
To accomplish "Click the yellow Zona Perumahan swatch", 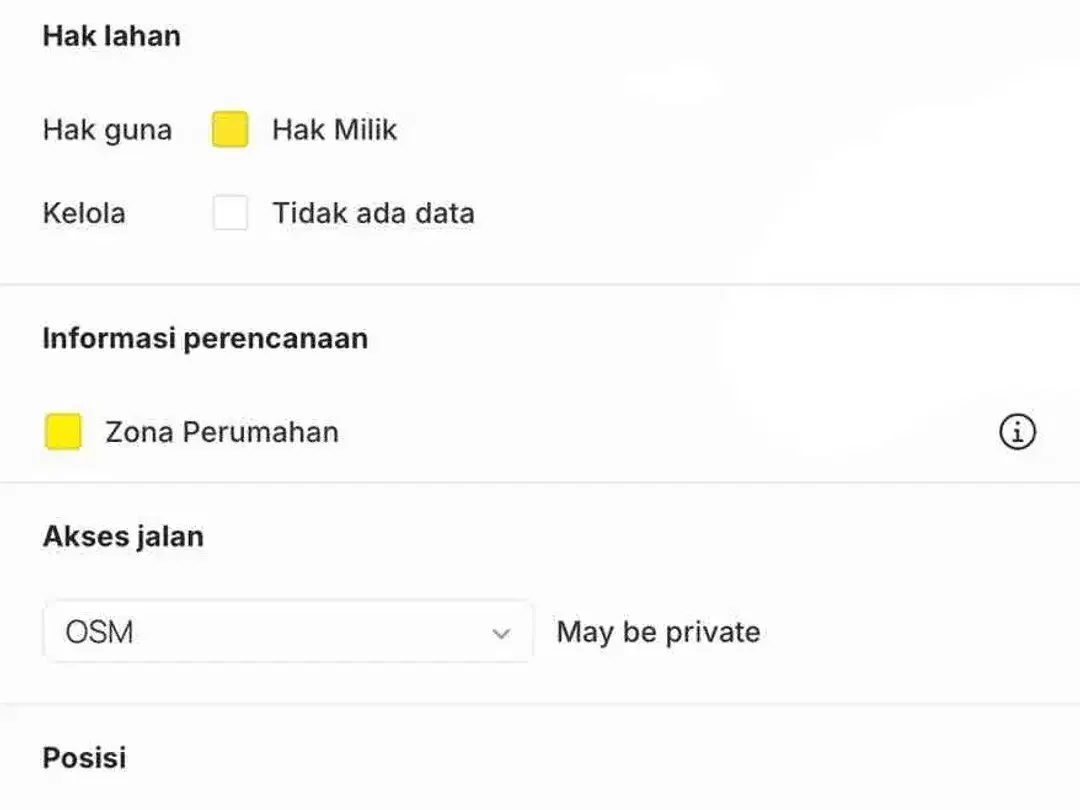I will 63,432.
